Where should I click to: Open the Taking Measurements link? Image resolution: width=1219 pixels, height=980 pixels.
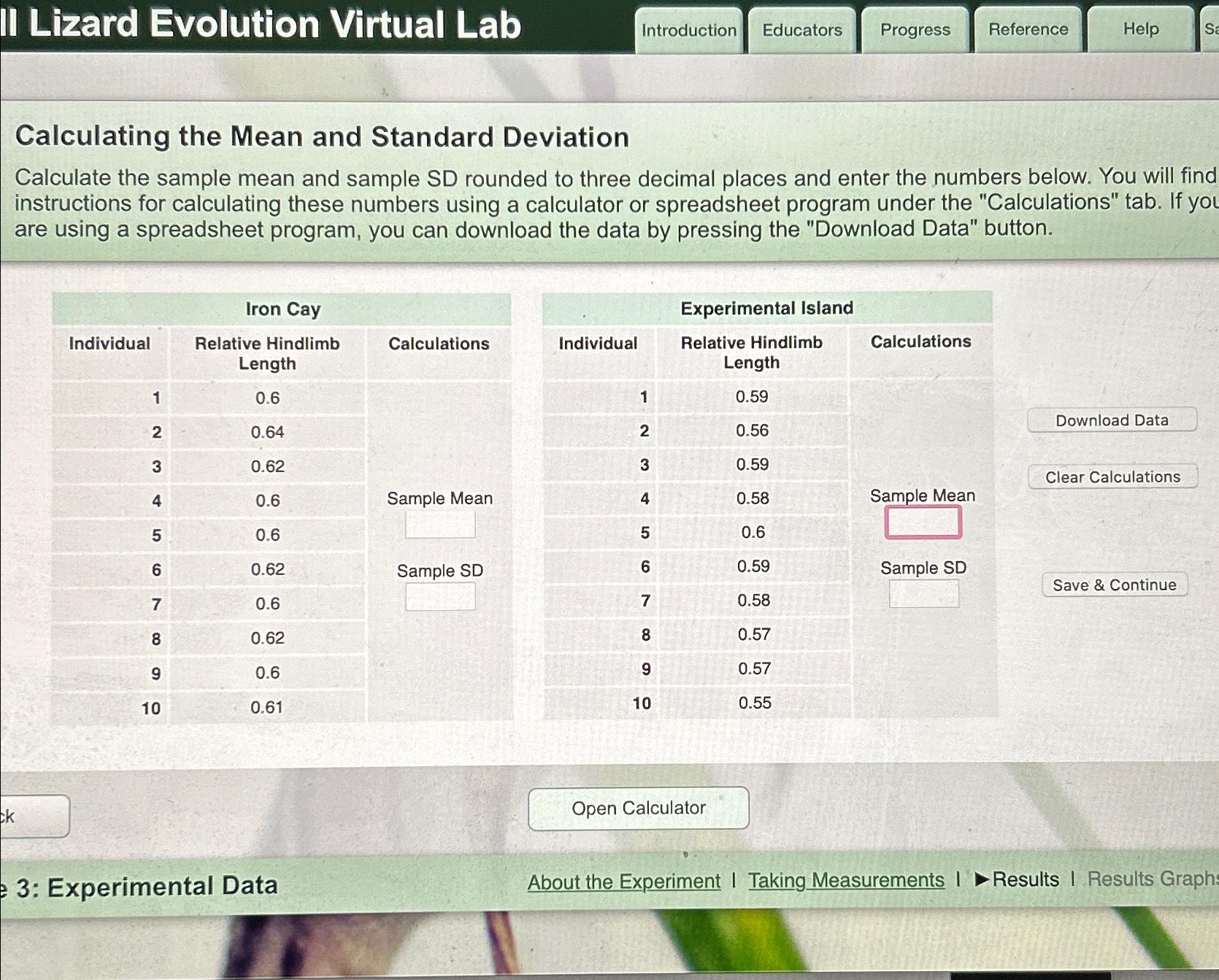(845, 881)
